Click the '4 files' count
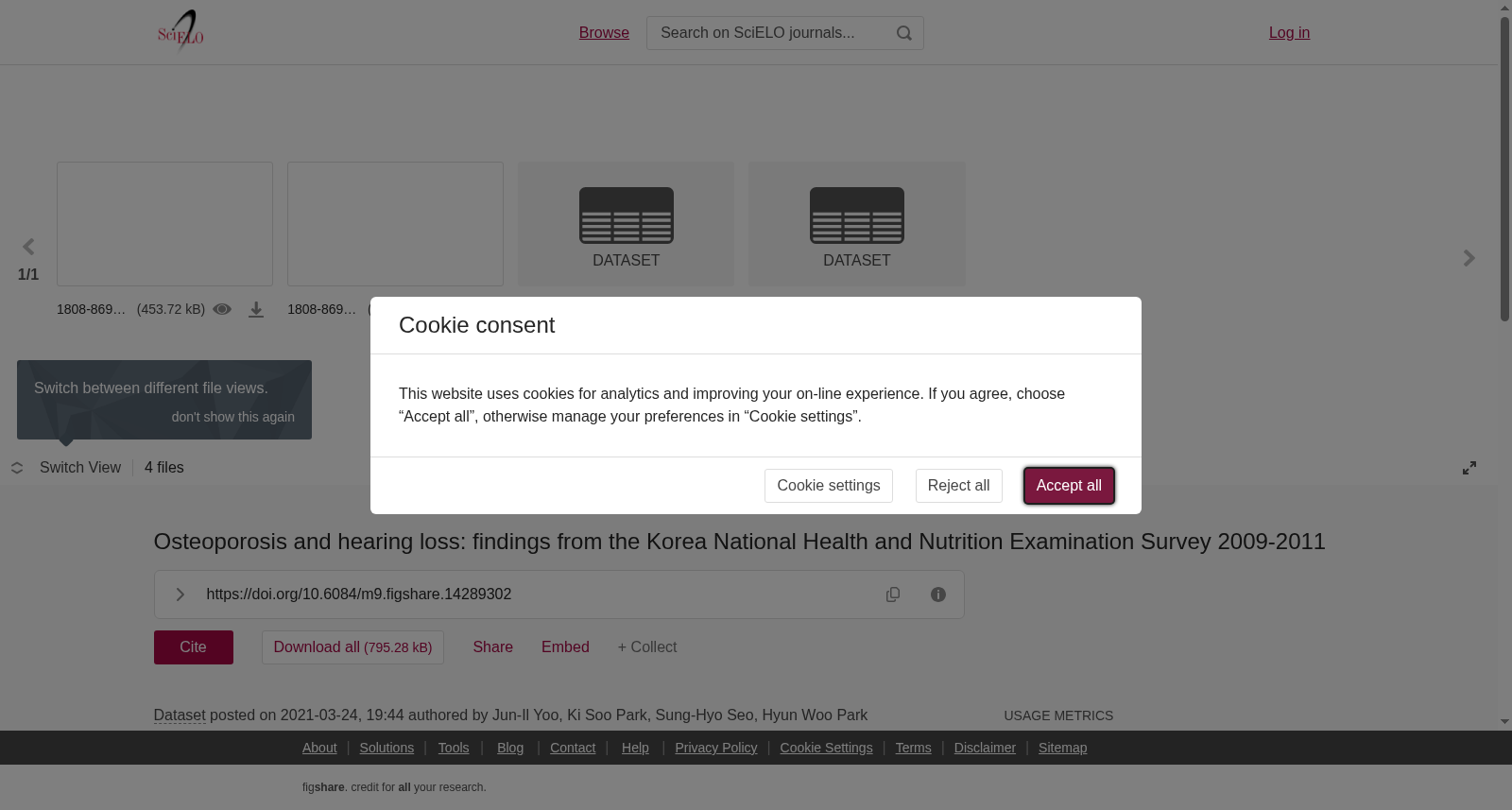Screen dimensions: 1512x810 [164, 468]
